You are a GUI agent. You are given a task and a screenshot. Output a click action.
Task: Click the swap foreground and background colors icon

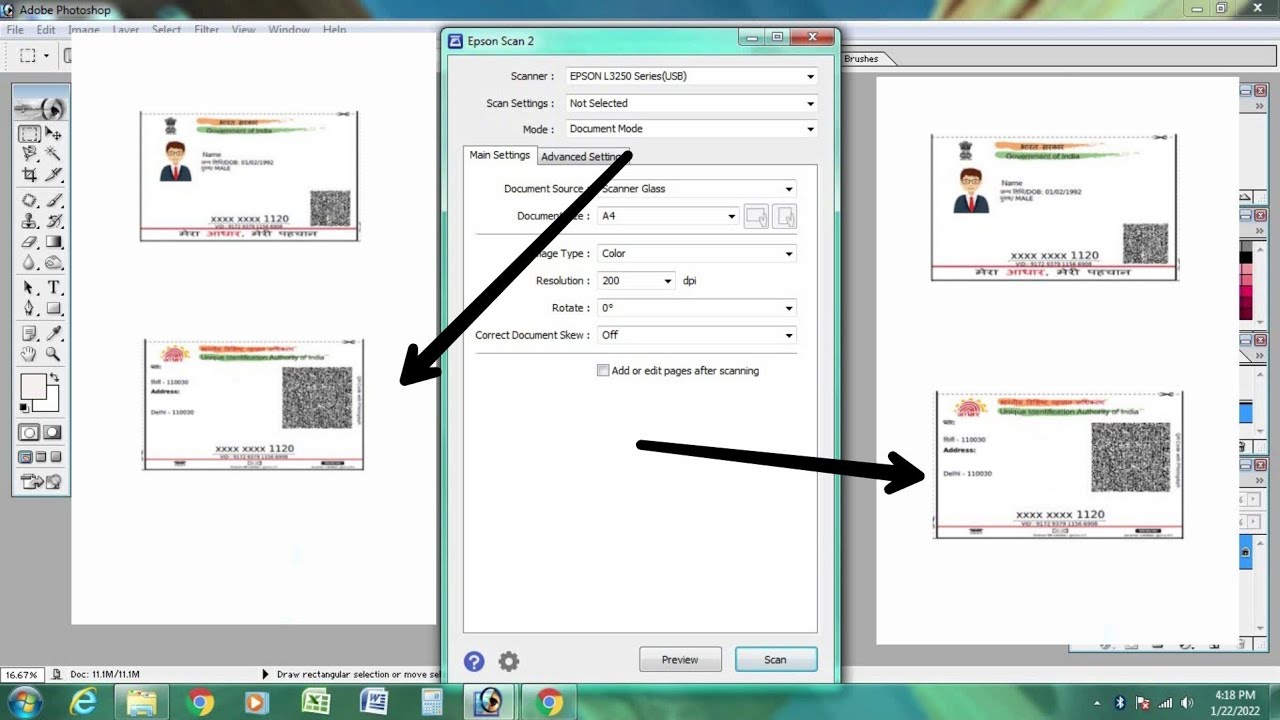(54, 378)
